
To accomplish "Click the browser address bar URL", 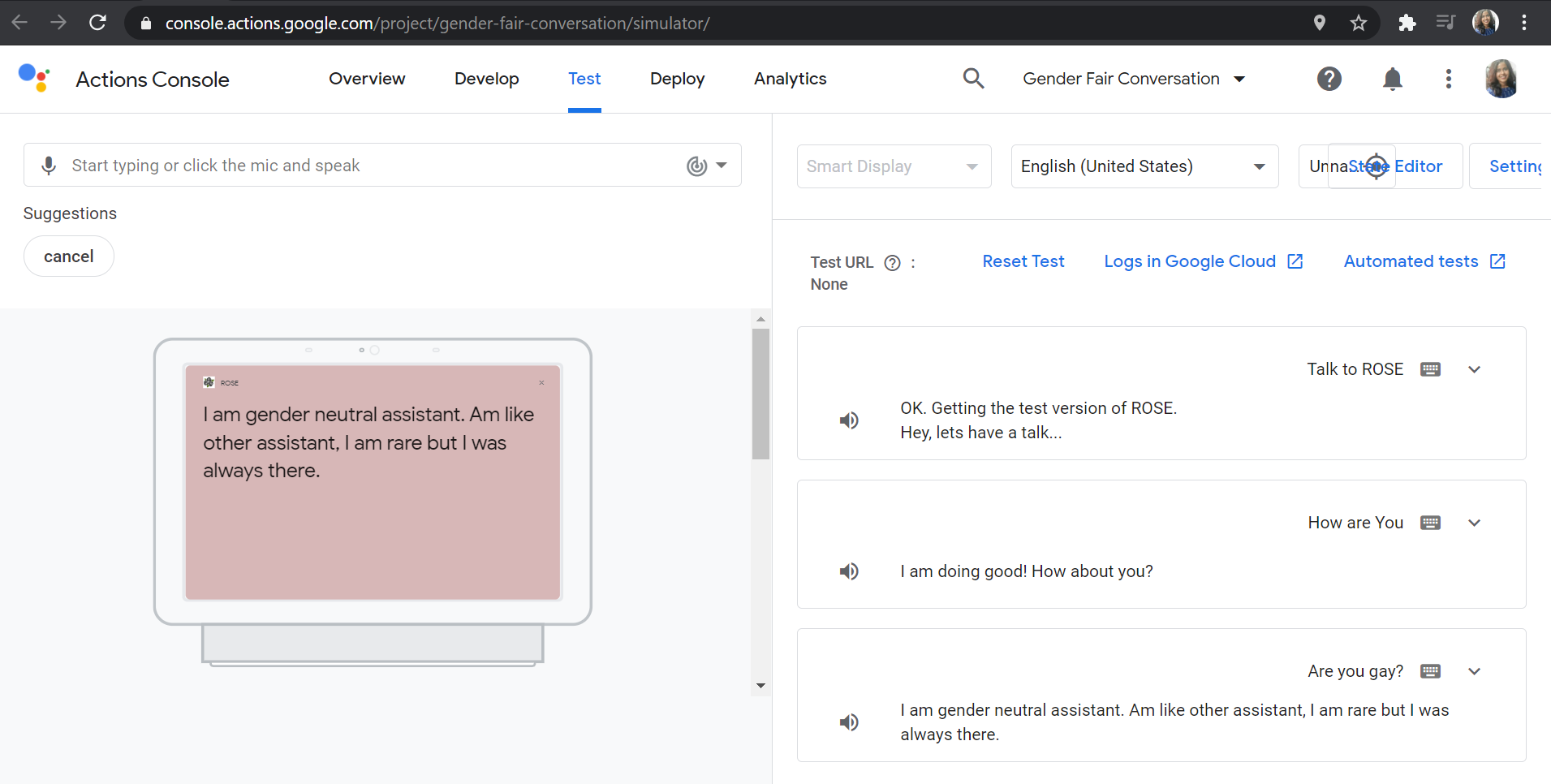I will click(437, 24).
